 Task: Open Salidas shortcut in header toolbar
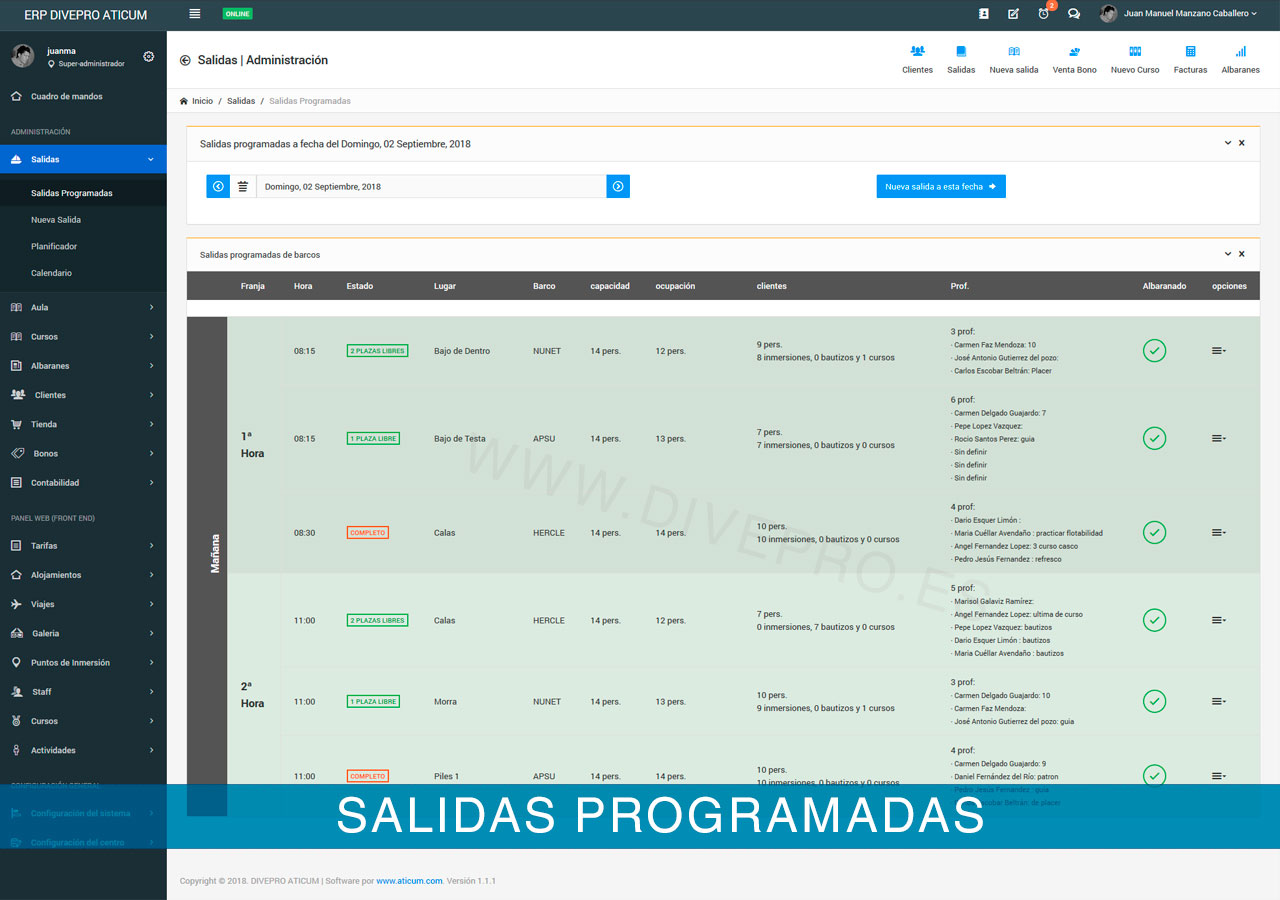click(x=961, y=60)
